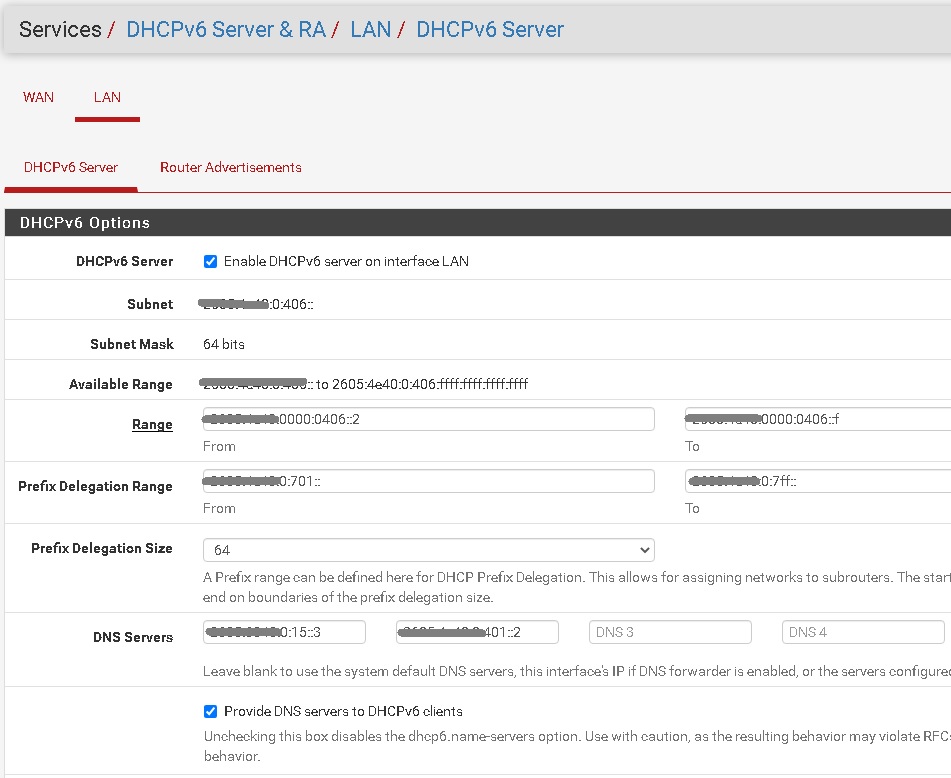This screenshot has width=951, height=778.
Task: Click the Range From input field
Action: click(x=428, y=418)
